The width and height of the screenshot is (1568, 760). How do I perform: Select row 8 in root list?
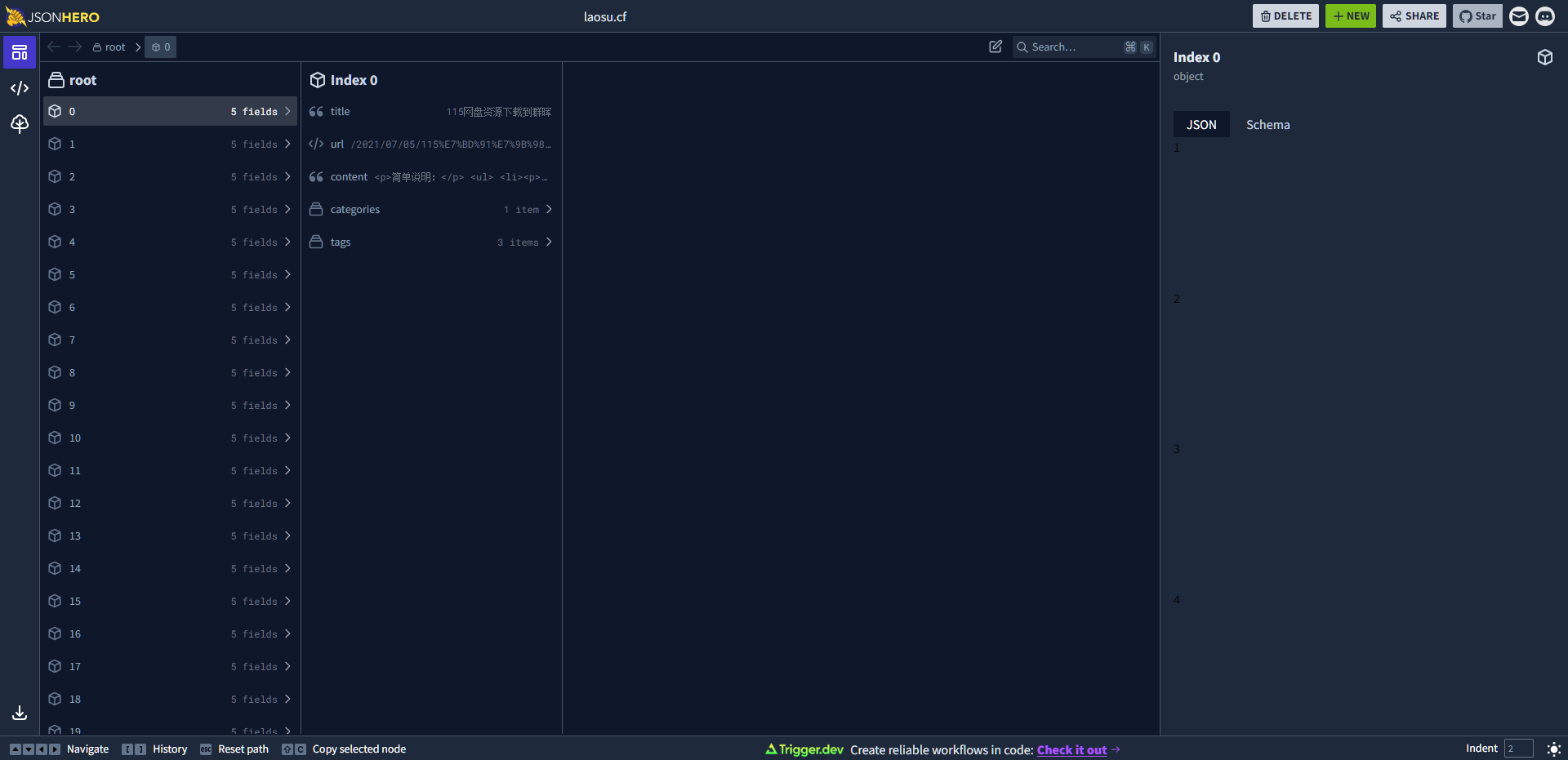(170, 372)
